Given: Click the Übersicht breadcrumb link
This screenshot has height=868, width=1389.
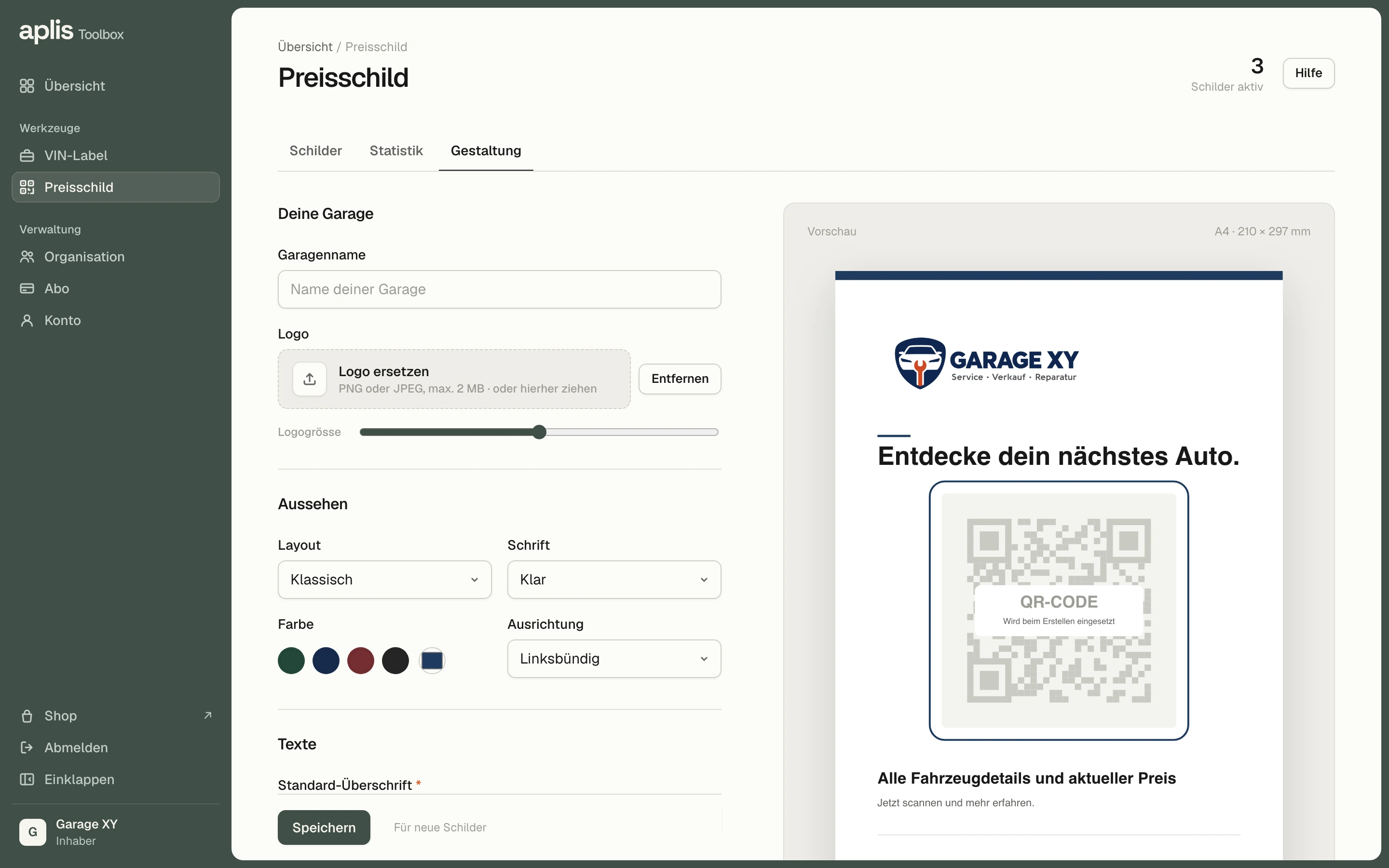Looking at the screenshot, I should (305, 47).
